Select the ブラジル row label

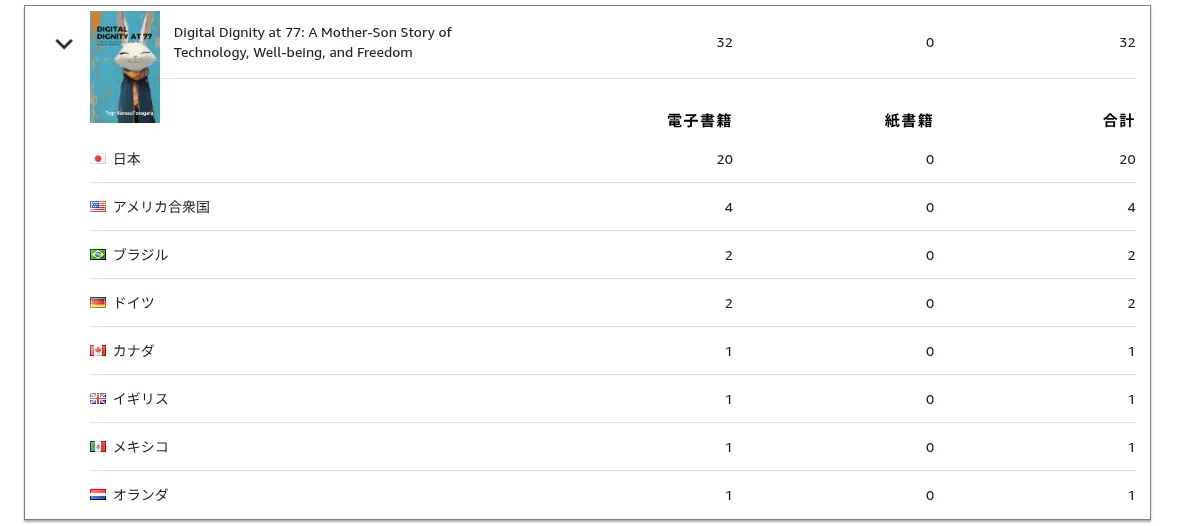(x=141, y=254)
